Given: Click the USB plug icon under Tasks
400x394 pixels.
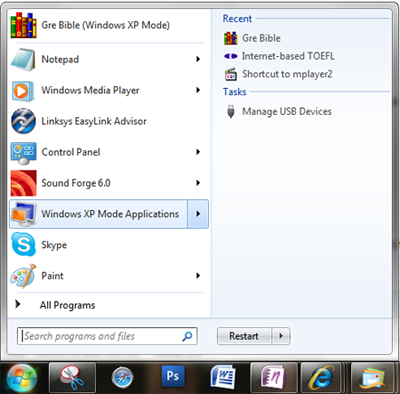Looking at the screenshot, I should [231, 111].
